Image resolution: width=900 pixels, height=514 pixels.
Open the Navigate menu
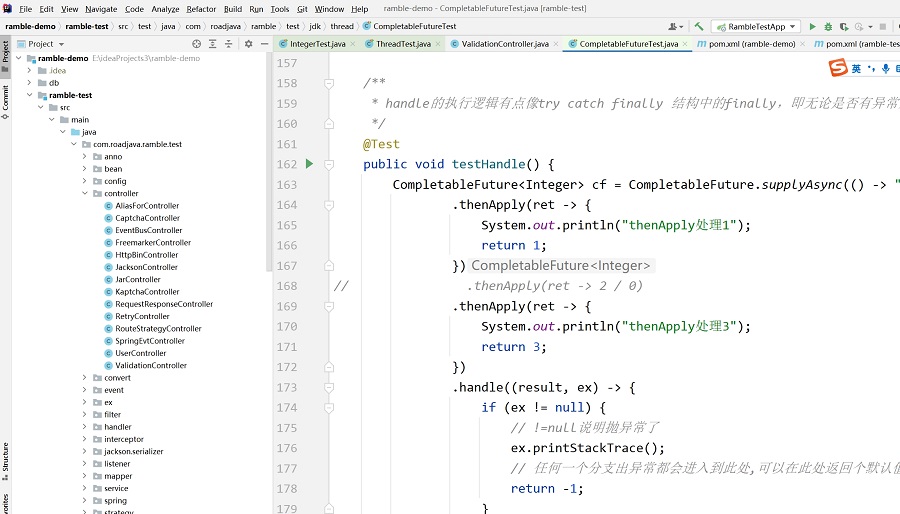click(x=101, y=9)
